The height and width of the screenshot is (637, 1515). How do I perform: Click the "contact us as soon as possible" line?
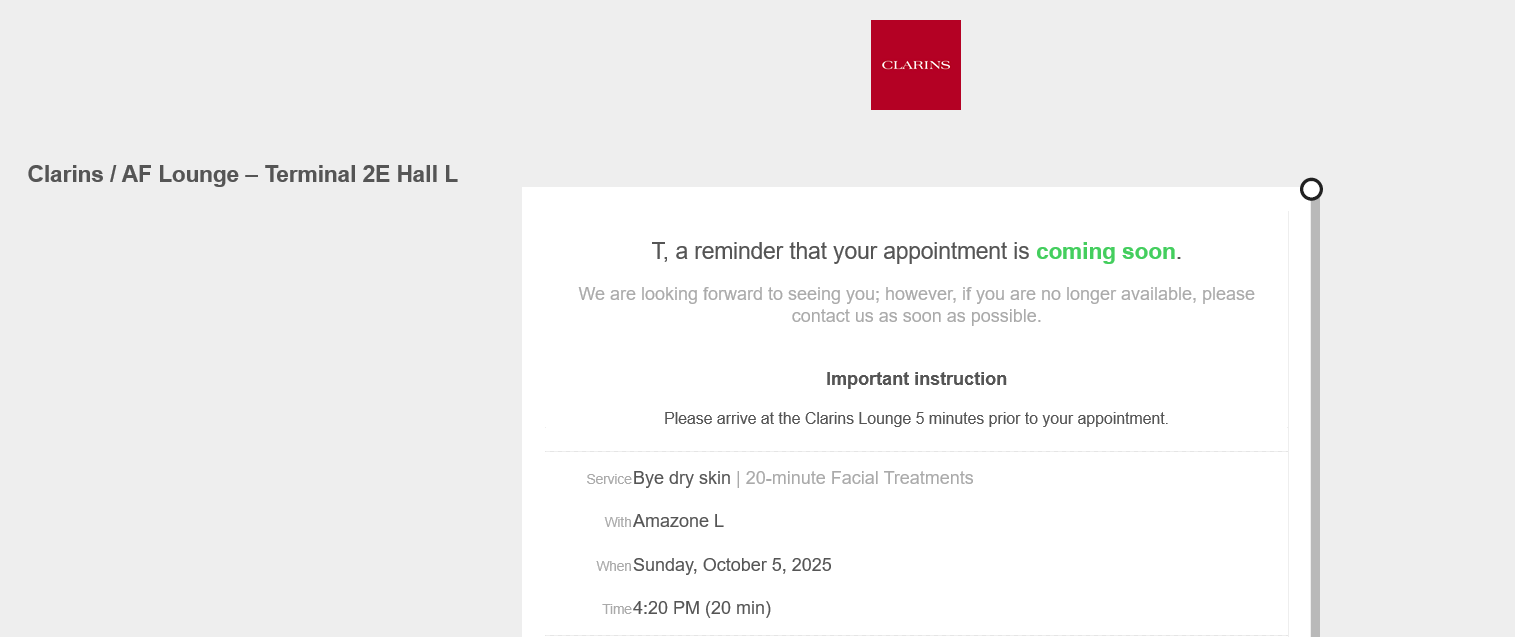pos(916,316)
